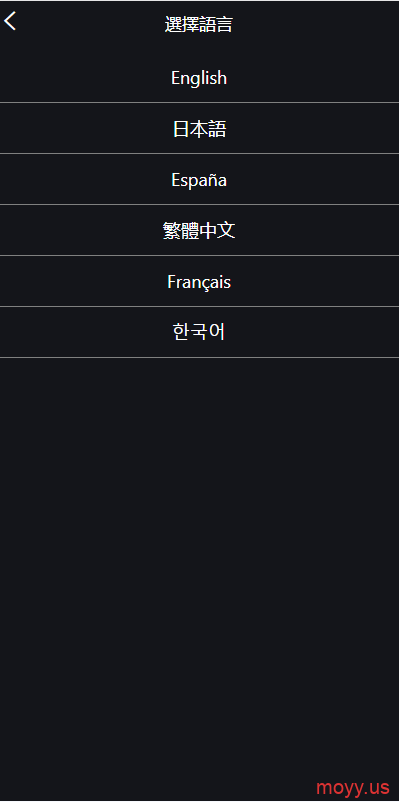Set language to Français
The height and width of the screenshot is (802, 399).
[x=200, y=281]
